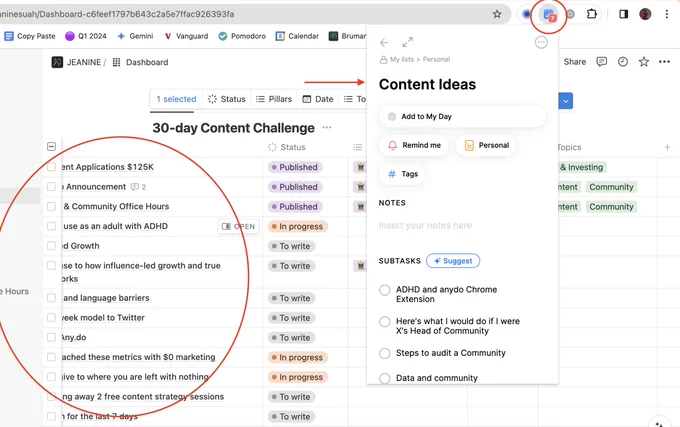Toggle the select-all rows checkbox
The height and width of the screenshot is (427, 680).
51,147
